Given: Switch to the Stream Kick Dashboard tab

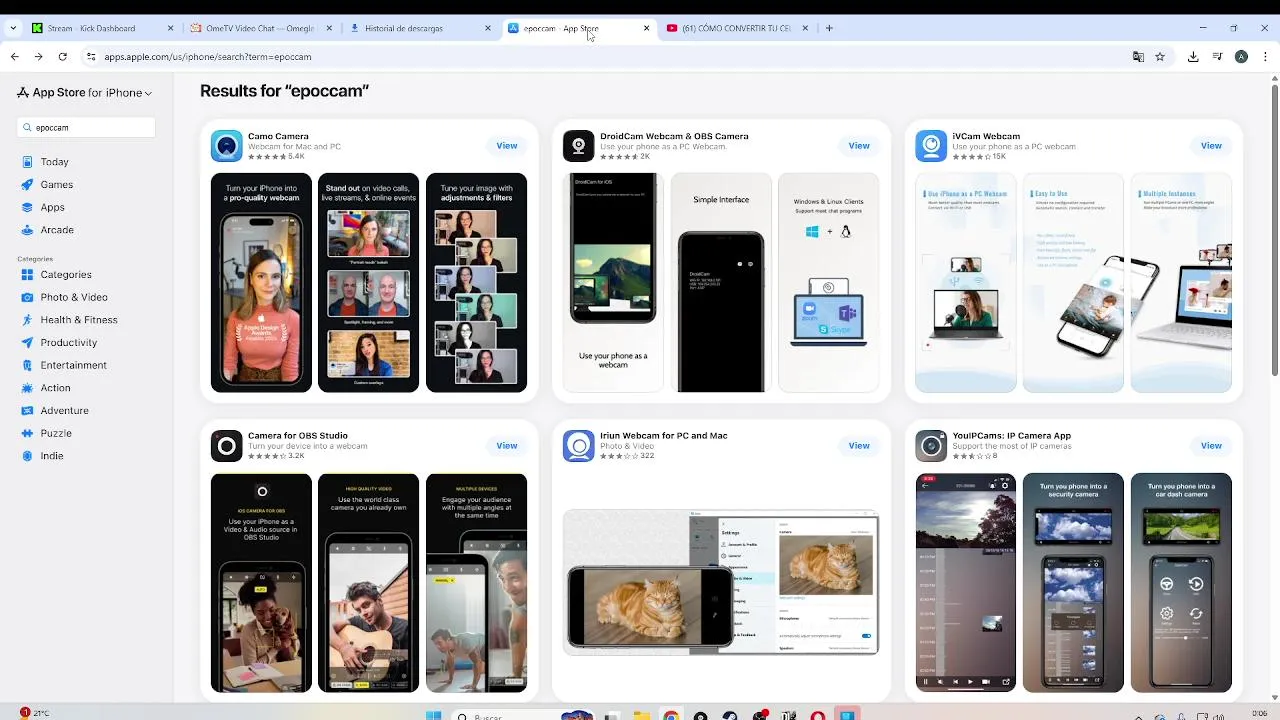Looking at the screenshot, I should click(x=100, y=28).
